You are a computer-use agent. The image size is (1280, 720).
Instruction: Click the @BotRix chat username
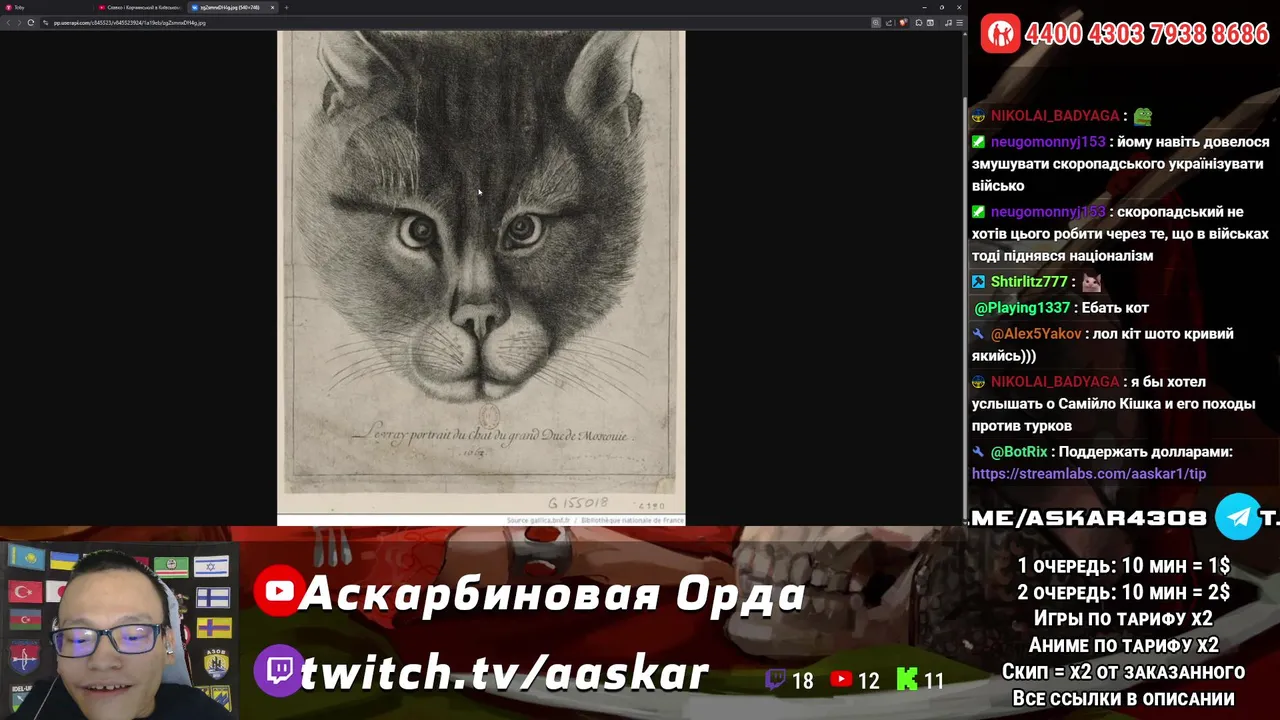(x=1019, y=452)
